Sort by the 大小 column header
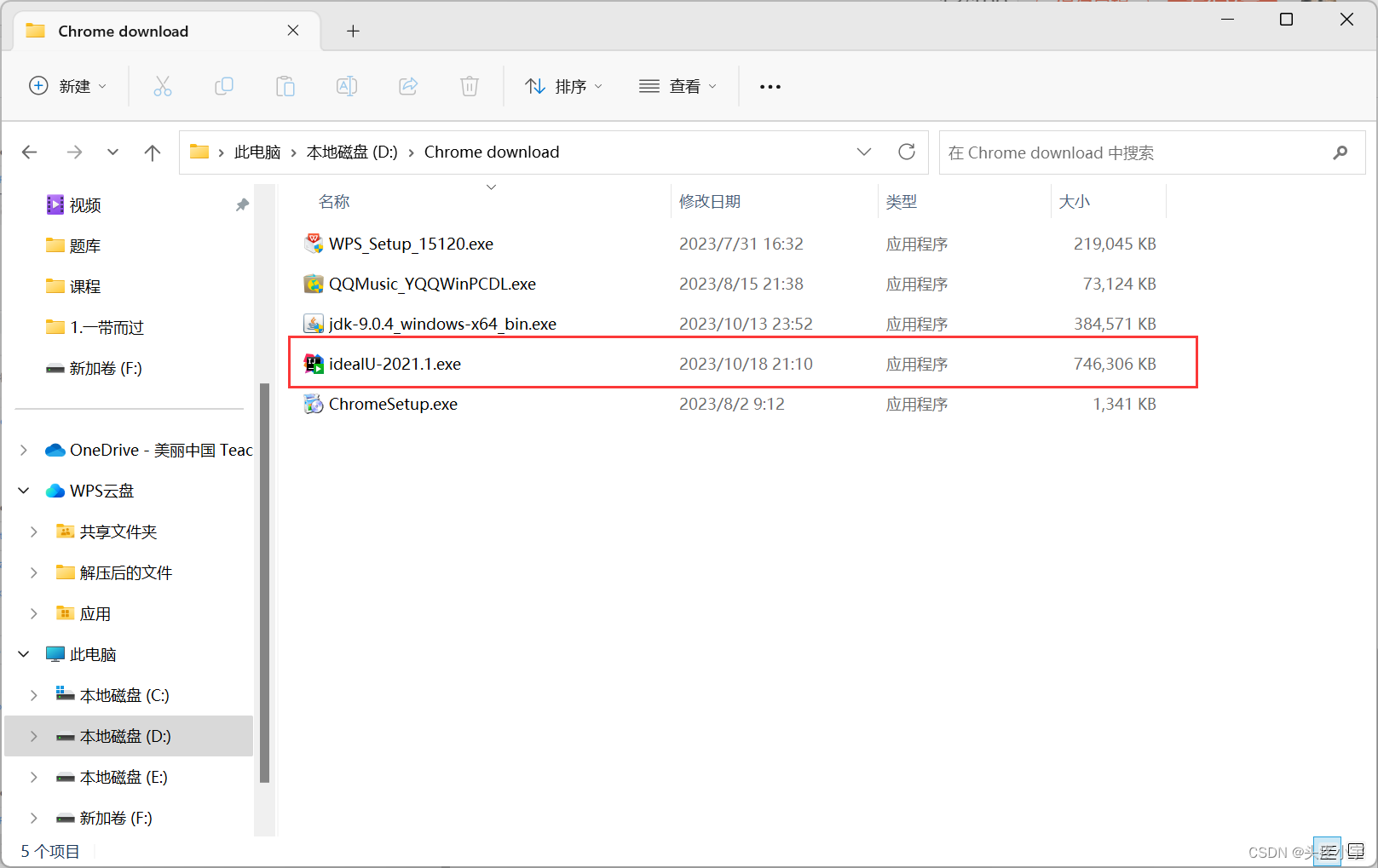 [1074, 202]
